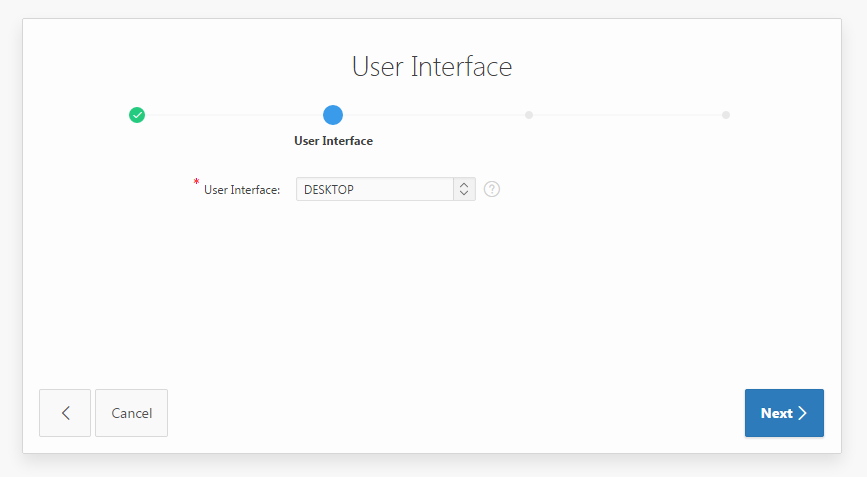Open help question mark beside User Interface
This screenshot has height=477, width=867.
point(492,189)
